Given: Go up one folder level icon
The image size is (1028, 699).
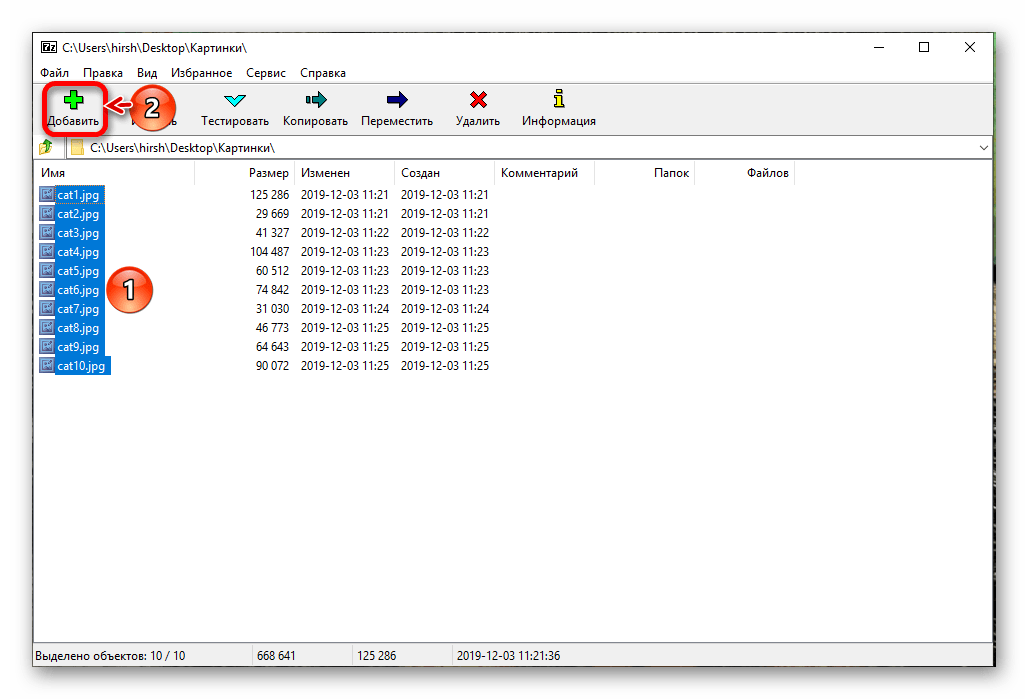Looking at the screenshot, I should pos(46,148).
